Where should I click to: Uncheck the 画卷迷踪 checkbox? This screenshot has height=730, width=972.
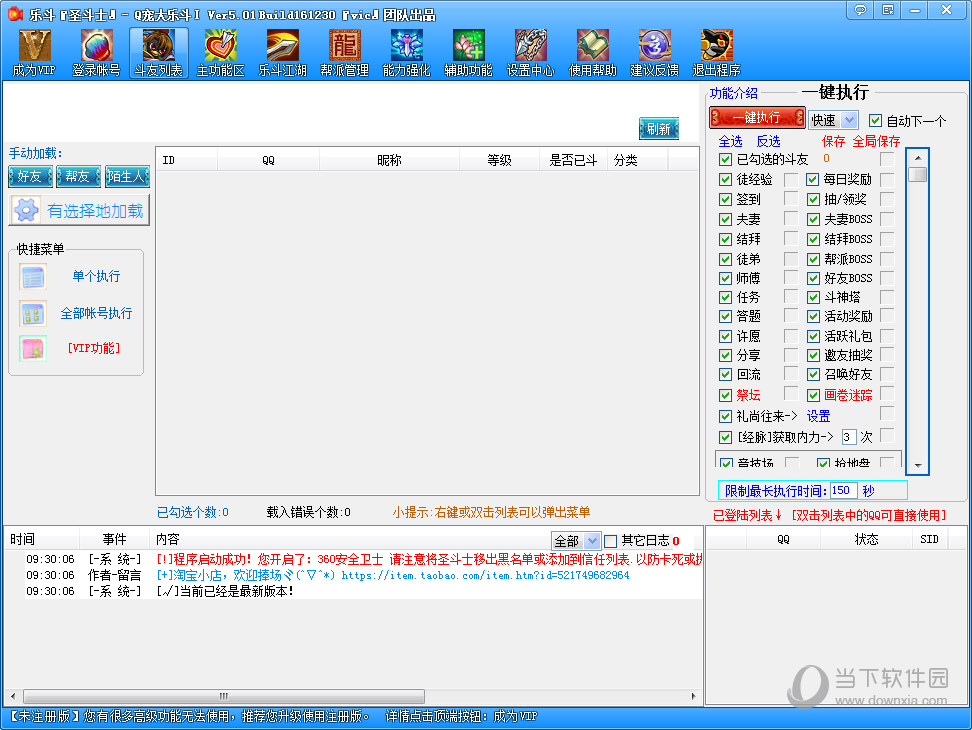813,395
